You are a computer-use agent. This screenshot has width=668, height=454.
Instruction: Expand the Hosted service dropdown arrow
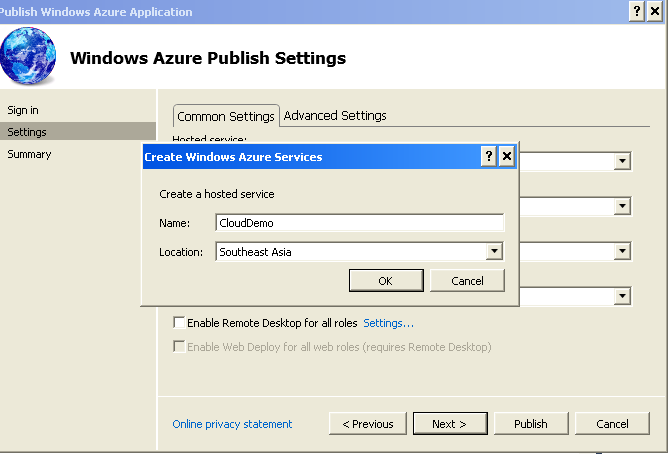(622, 161)
